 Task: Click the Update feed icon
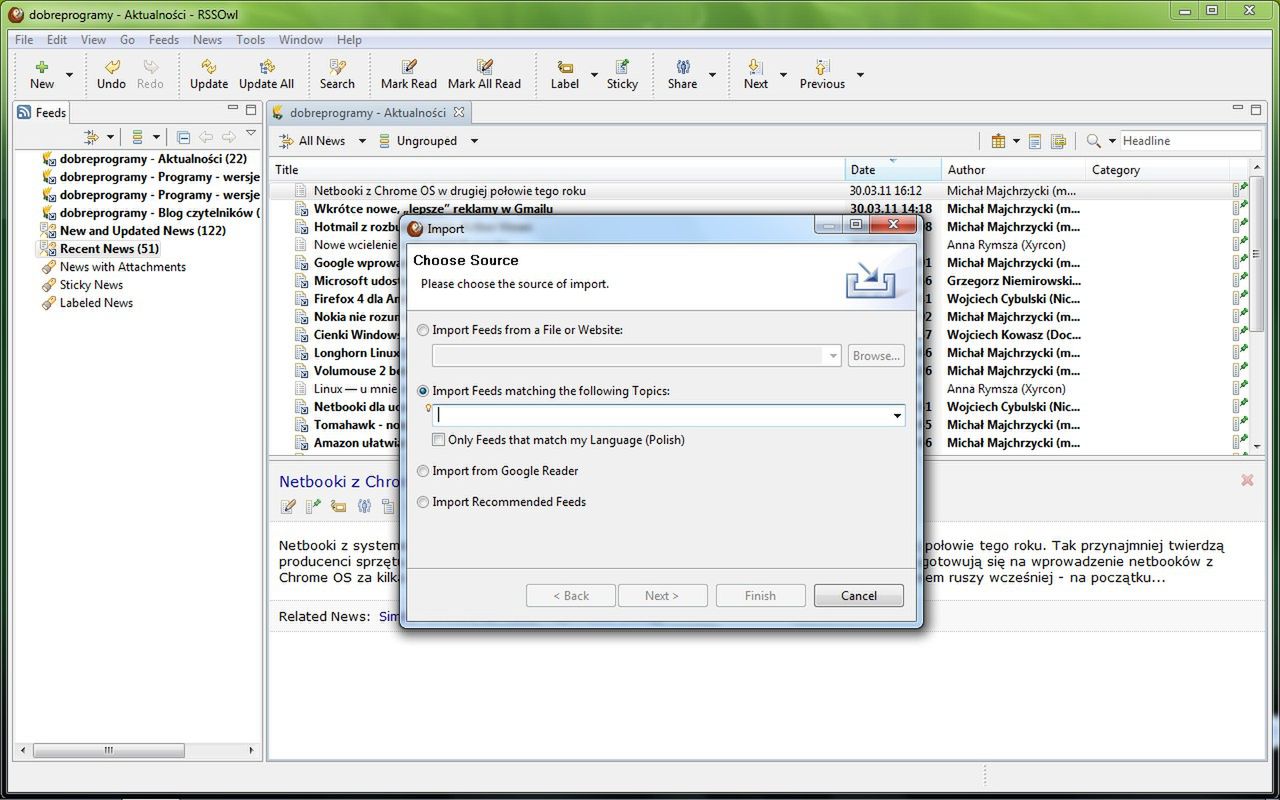[x=208, y=67]
